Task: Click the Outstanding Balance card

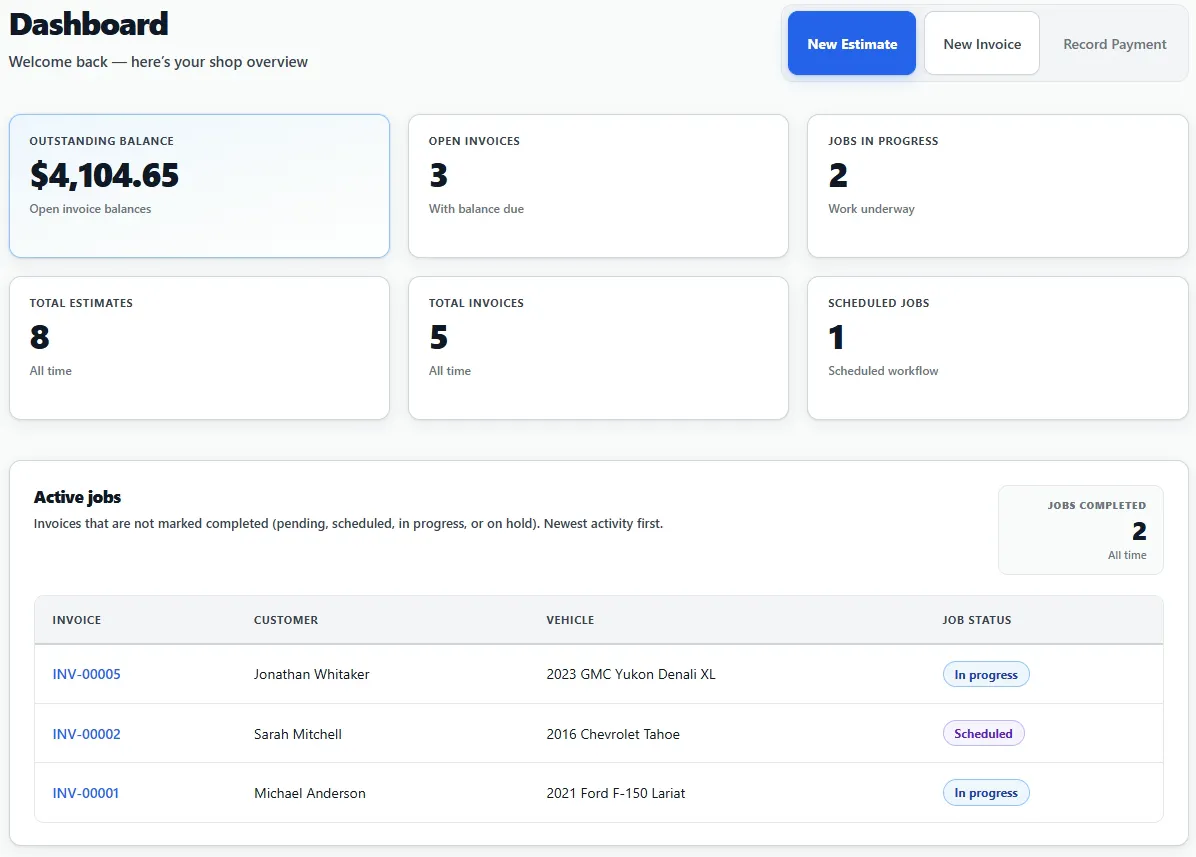Action: coord(199,186)
